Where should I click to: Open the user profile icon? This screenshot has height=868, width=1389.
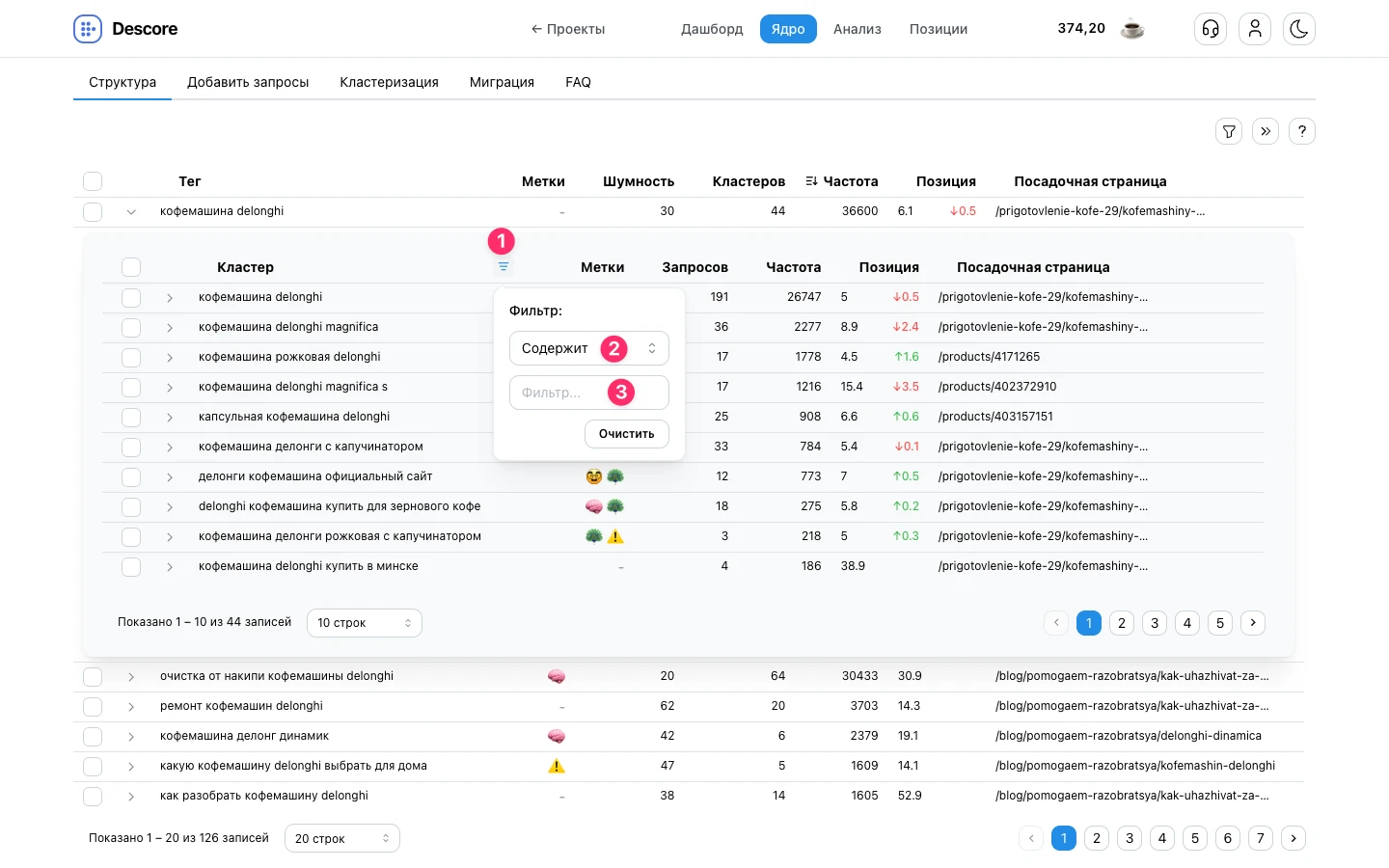(1255, 29)
